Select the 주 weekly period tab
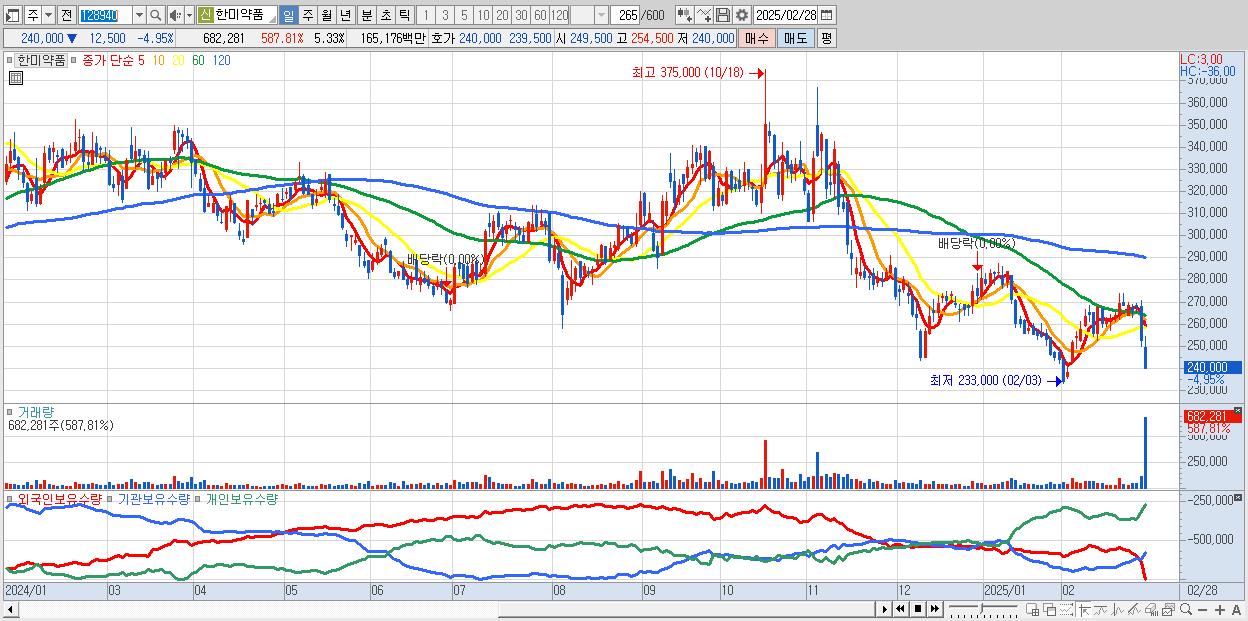Screen dimensions: 1248x621 tap(307, 15)
